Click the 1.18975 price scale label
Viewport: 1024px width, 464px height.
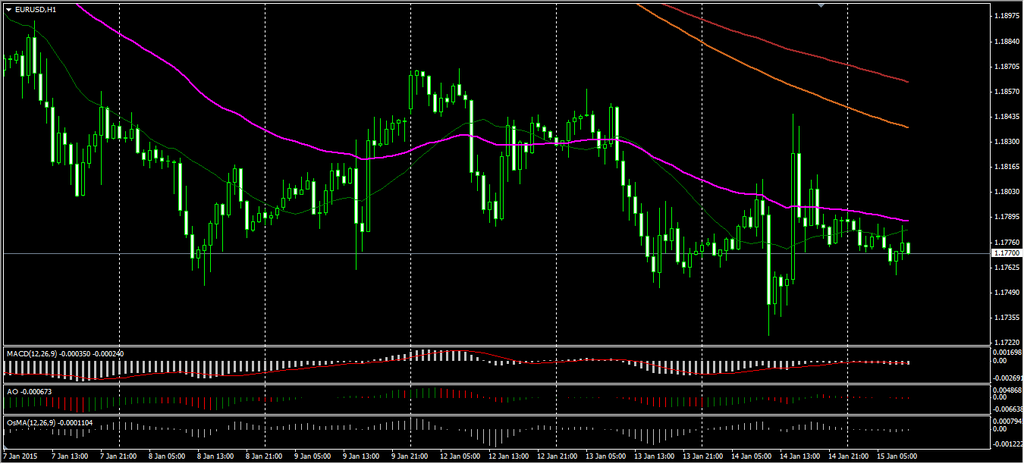pyautogui.click(x=1006, y=16)
